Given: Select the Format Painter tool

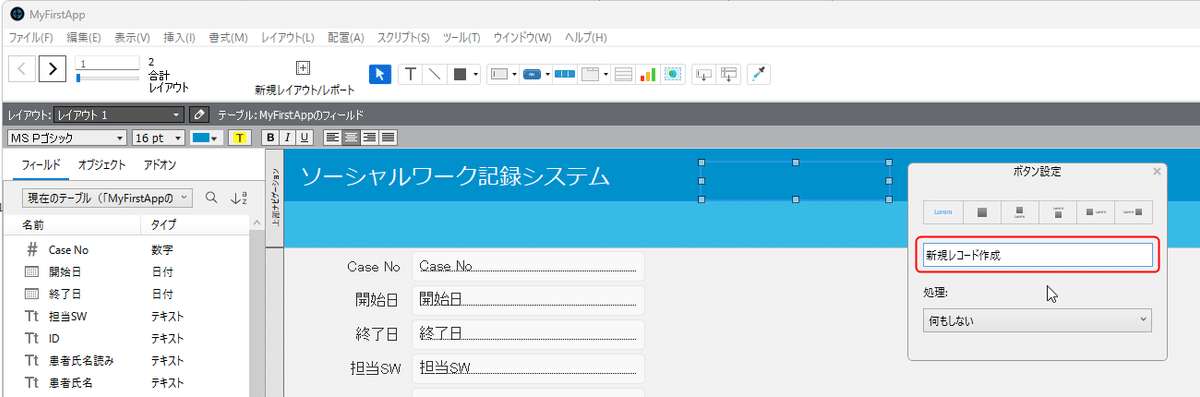Looking at the screenshot, I should [x=760, y=74].
